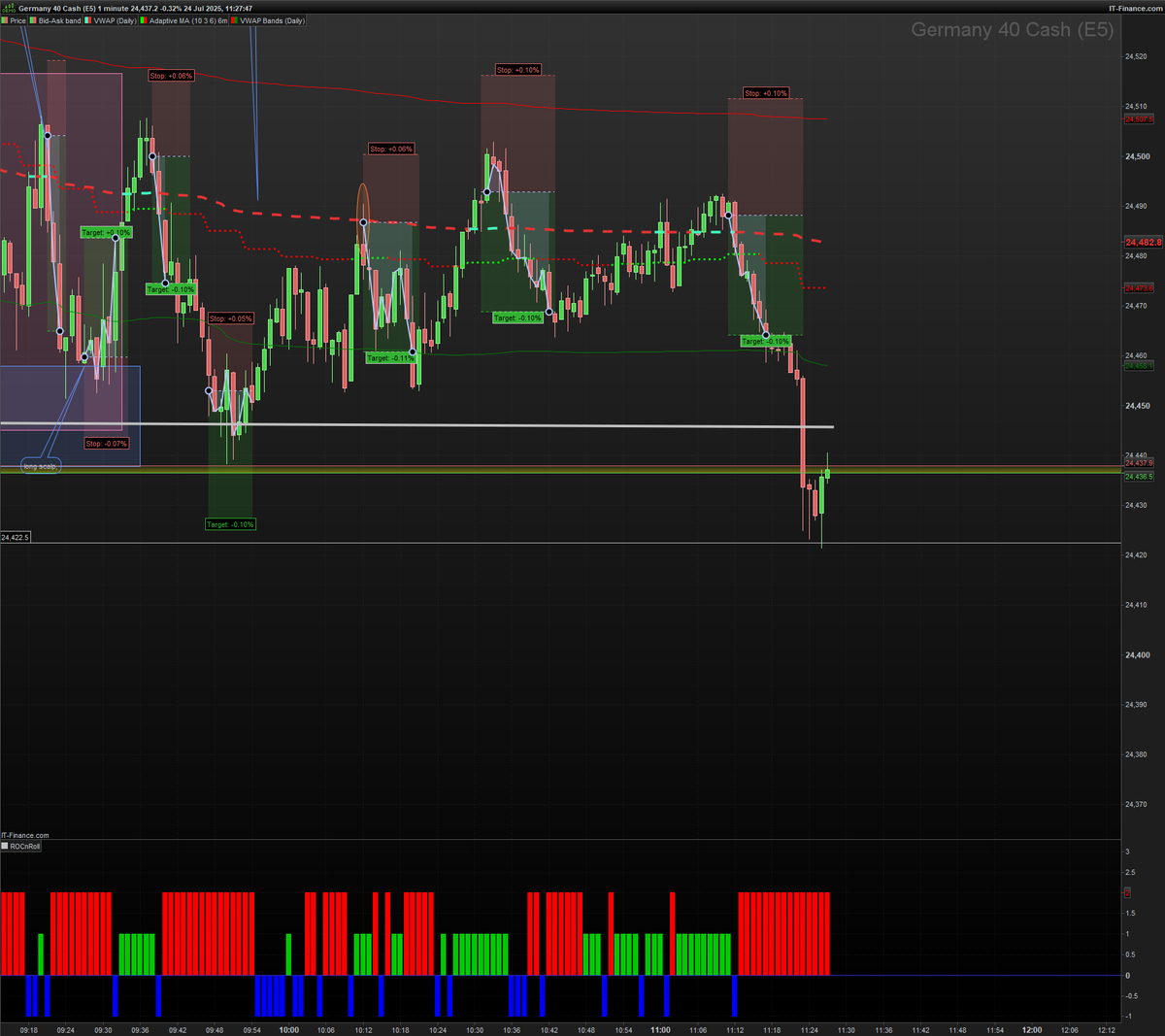
Task: Click the 11:00 time axis label
Action: (660, 1030)
